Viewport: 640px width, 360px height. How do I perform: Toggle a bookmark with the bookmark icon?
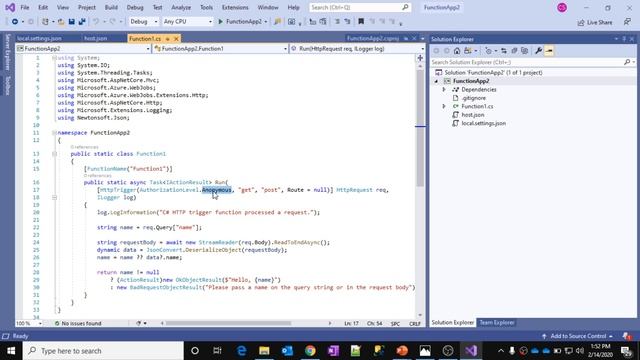coord(361,22)
